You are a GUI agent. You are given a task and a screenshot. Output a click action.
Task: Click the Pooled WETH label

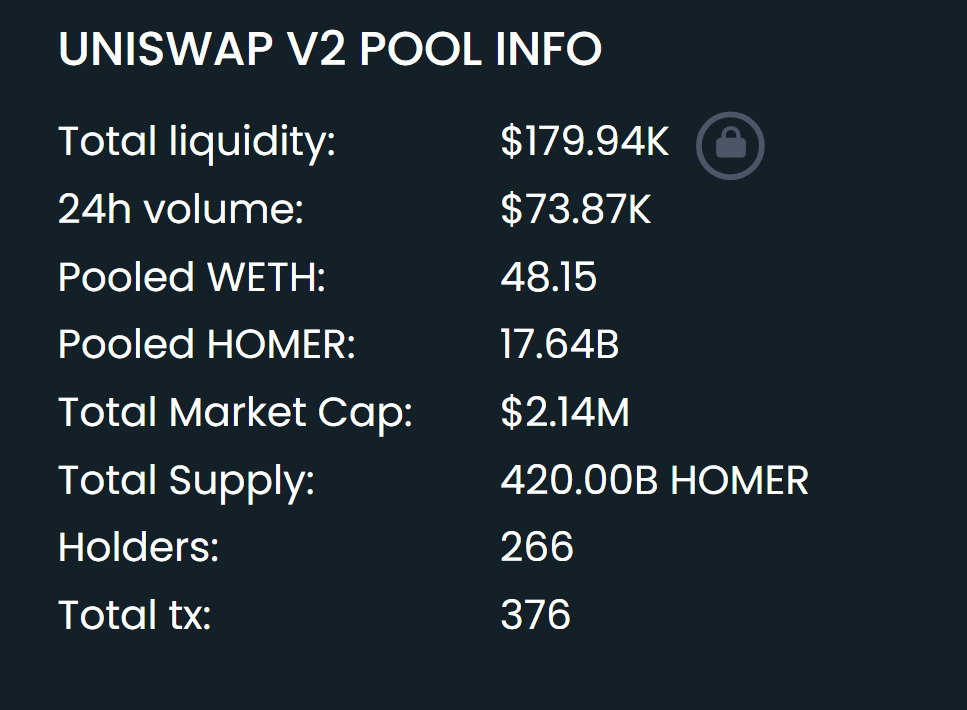coord(192,277)
